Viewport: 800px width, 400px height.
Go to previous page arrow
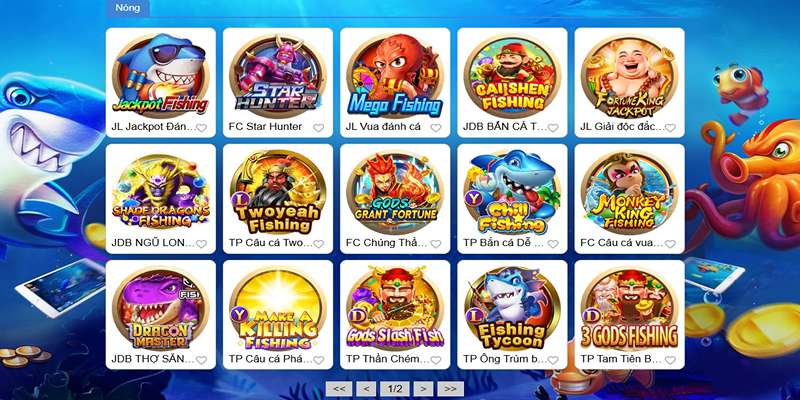(x=366, y=389)
